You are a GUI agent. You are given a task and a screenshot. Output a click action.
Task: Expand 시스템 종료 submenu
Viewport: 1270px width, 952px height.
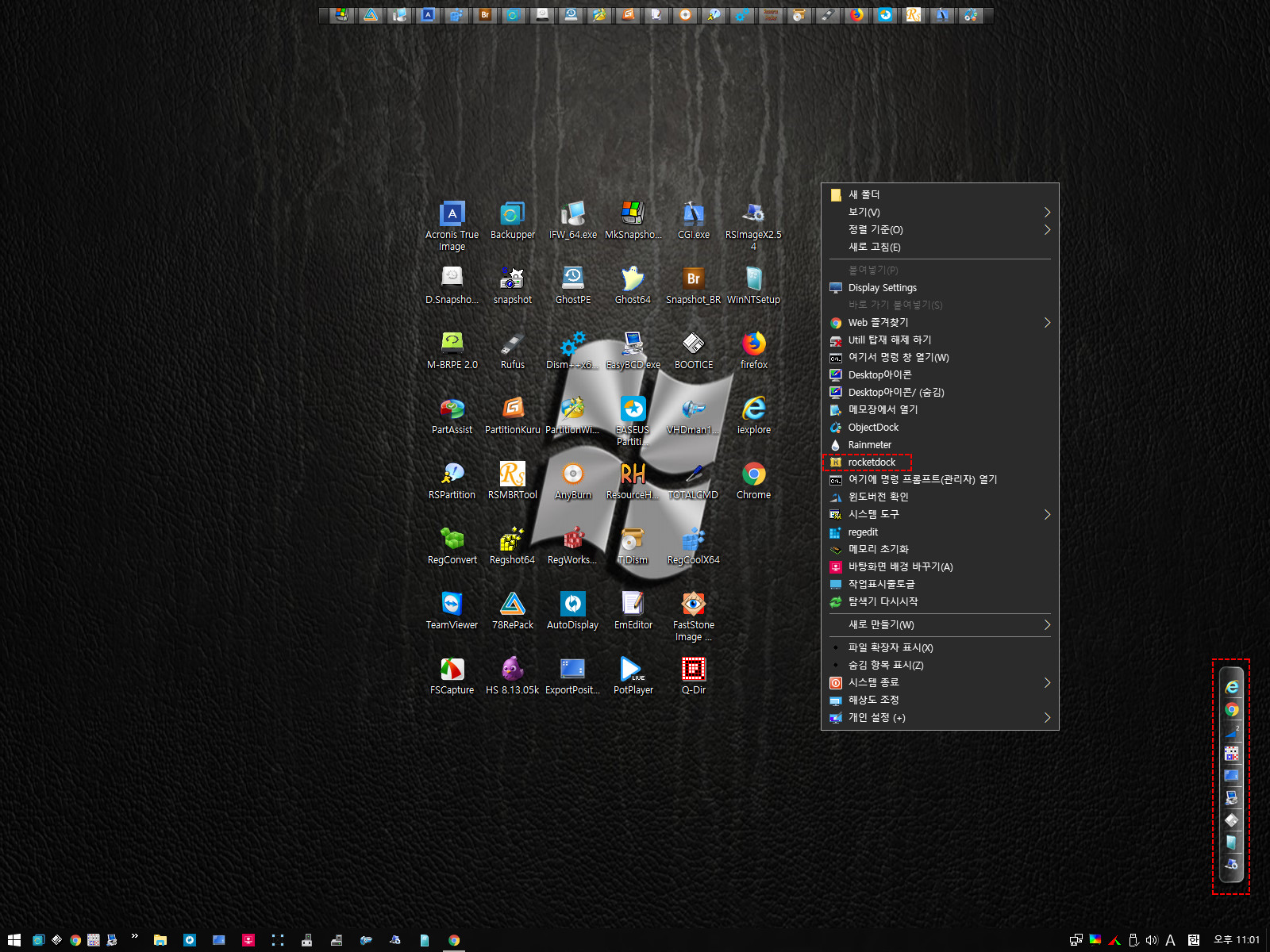940,682
